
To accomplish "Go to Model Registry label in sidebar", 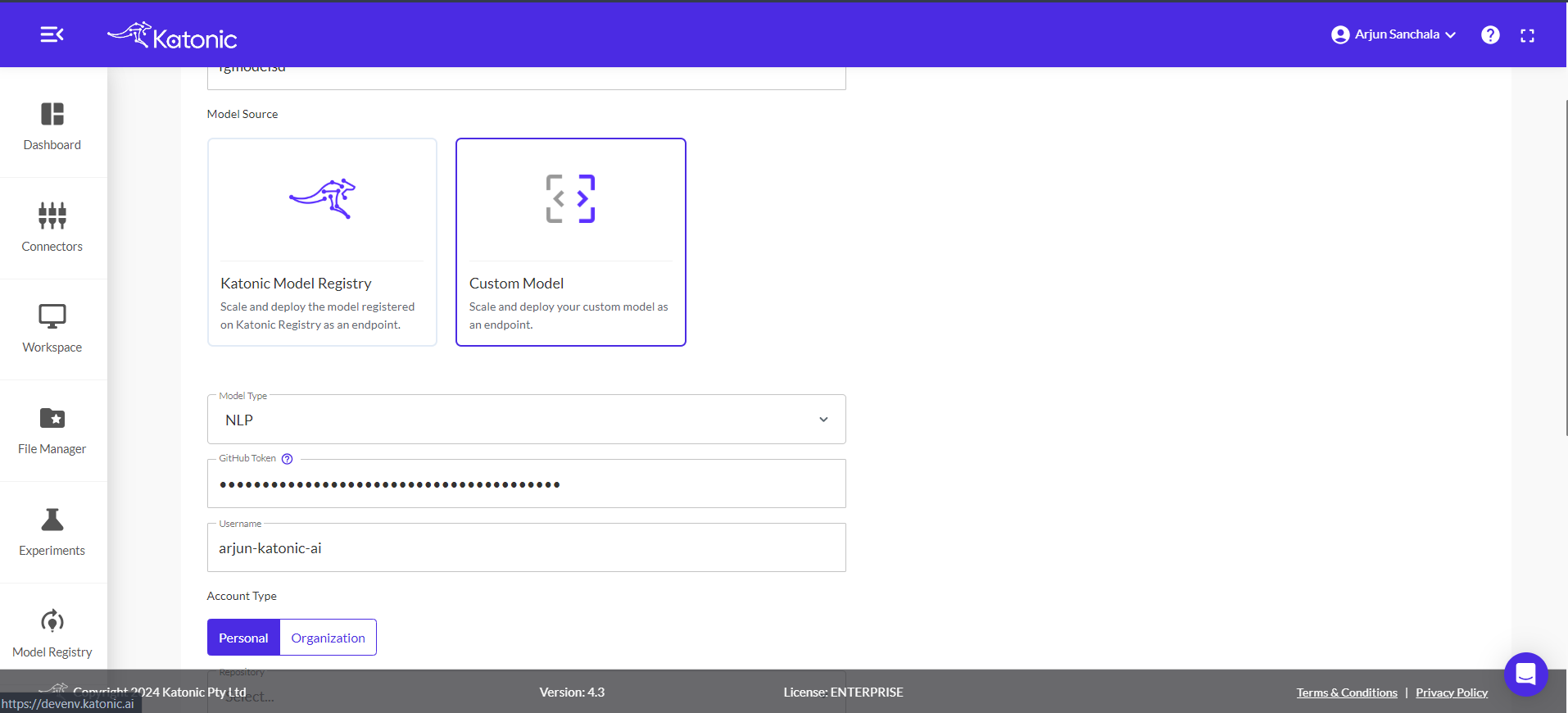I will (x=52, y=652).
